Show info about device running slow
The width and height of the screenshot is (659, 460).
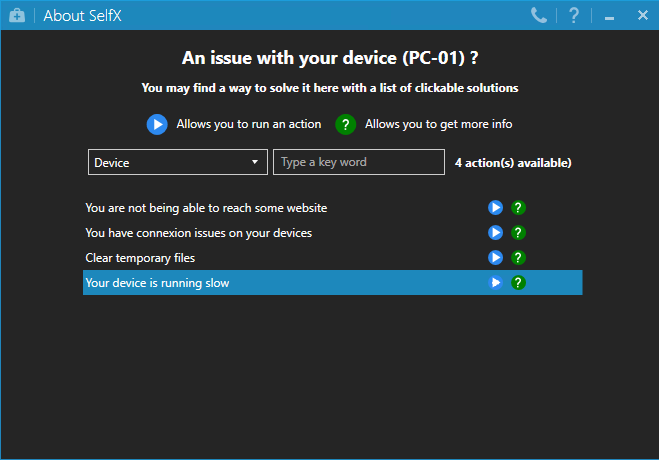pos(518,283)
